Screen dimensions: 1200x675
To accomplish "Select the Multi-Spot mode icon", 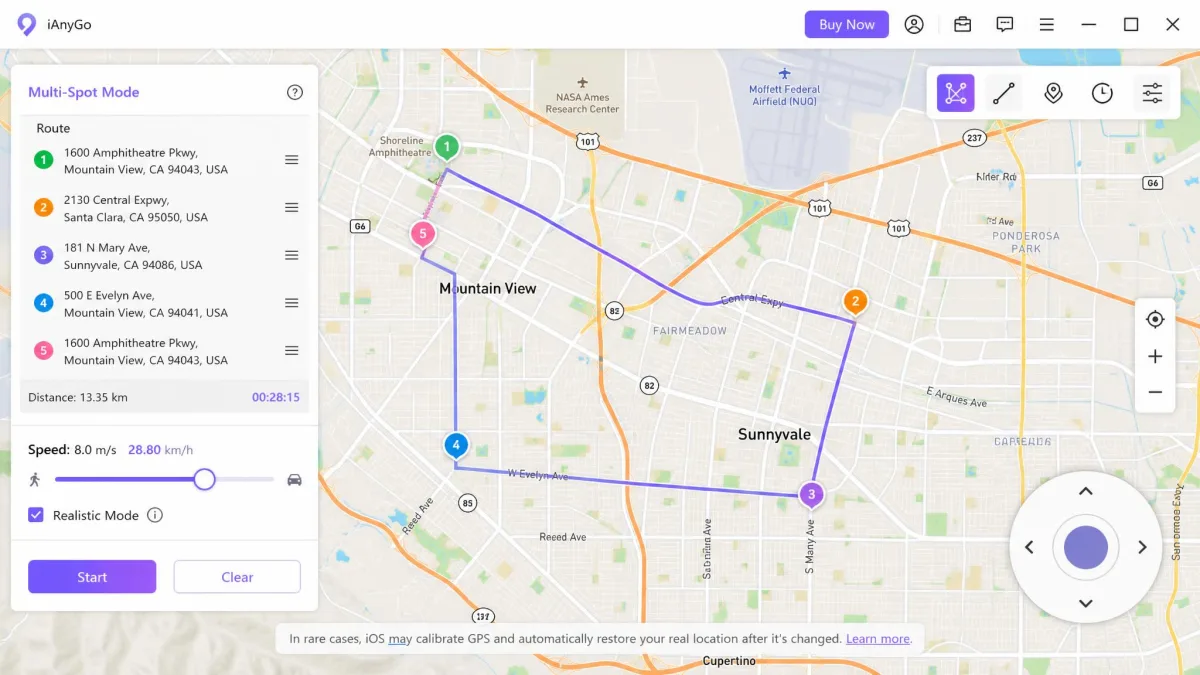I will 956,93.
